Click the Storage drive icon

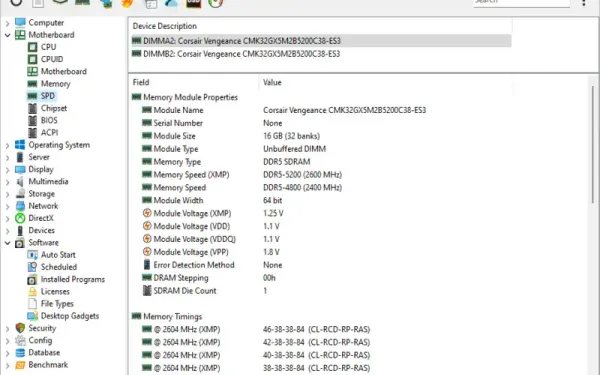(20, 194)
